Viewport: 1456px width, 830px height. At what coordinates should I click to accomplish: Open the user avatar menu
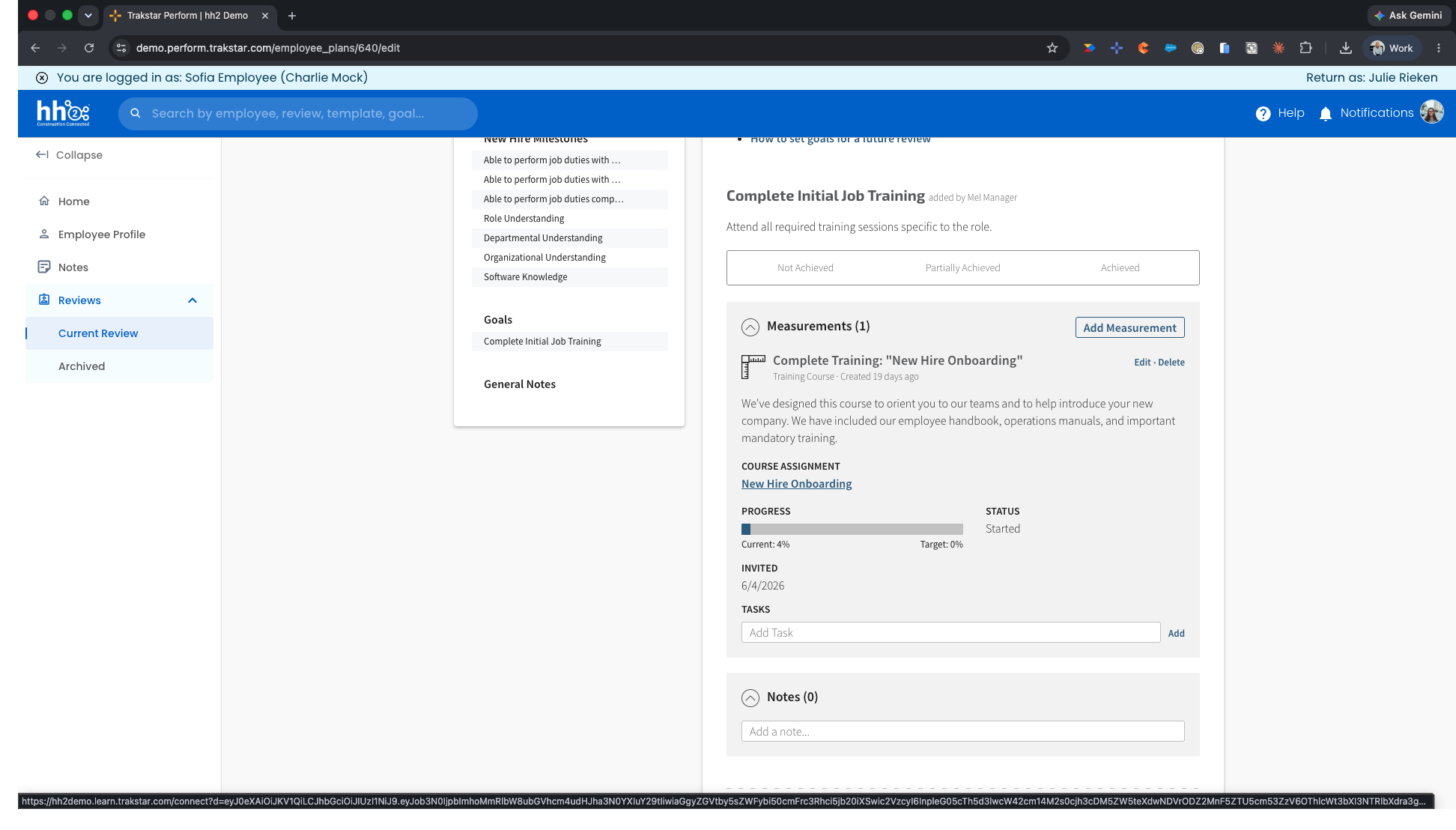1432,112
